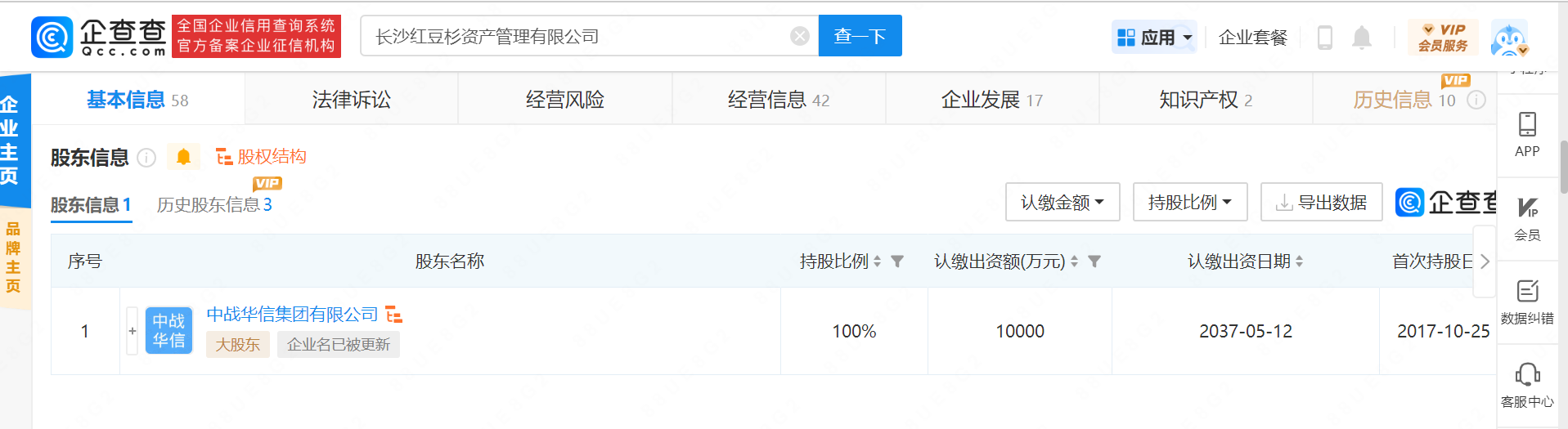
Task: Click 中战华信 company logo thumbnail
Action: point(168,331)
